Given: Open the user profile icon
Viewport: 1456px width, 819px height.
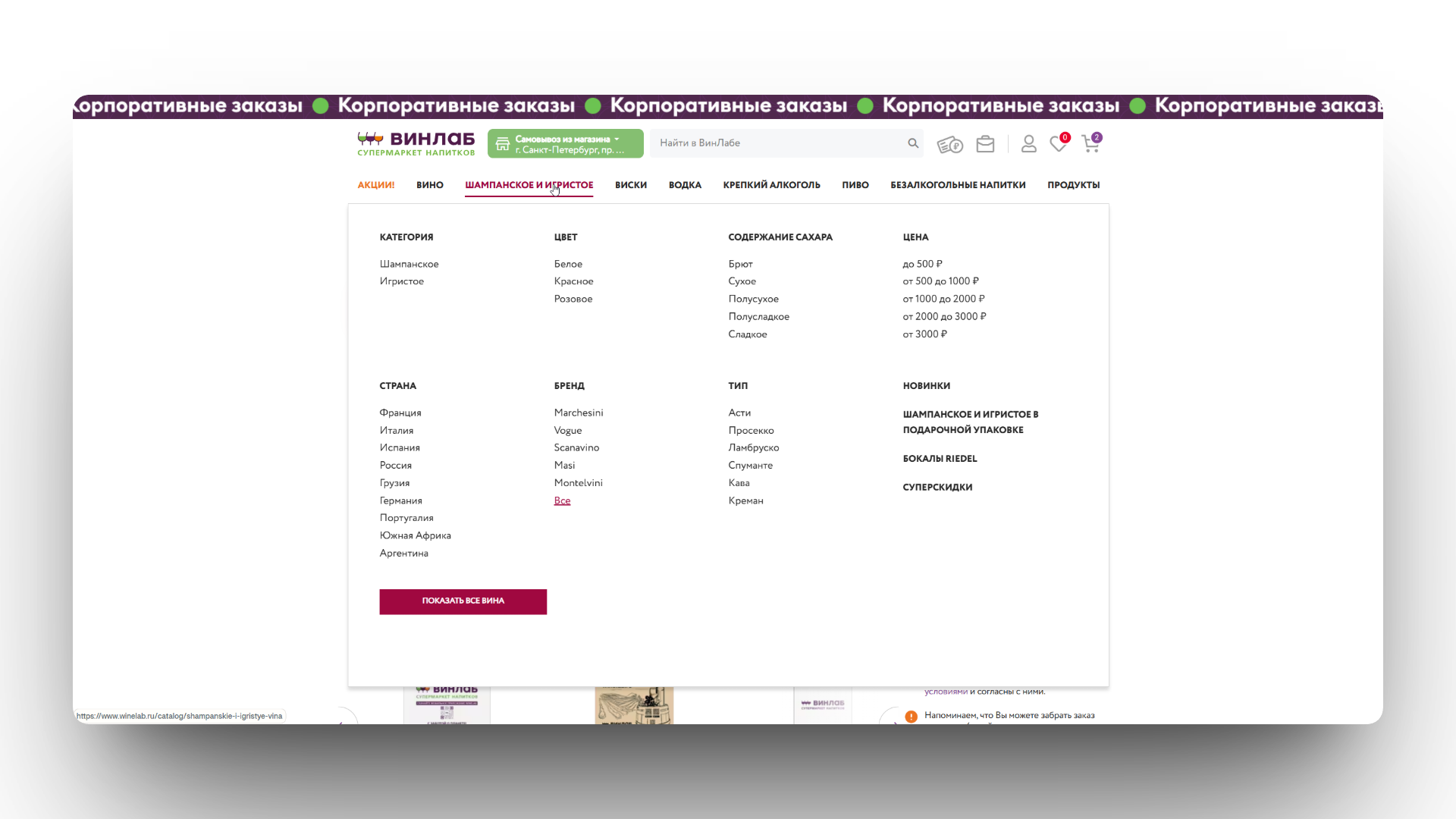Looking at the screenshot, I should pyautogui.click(x=1028, y=143).
